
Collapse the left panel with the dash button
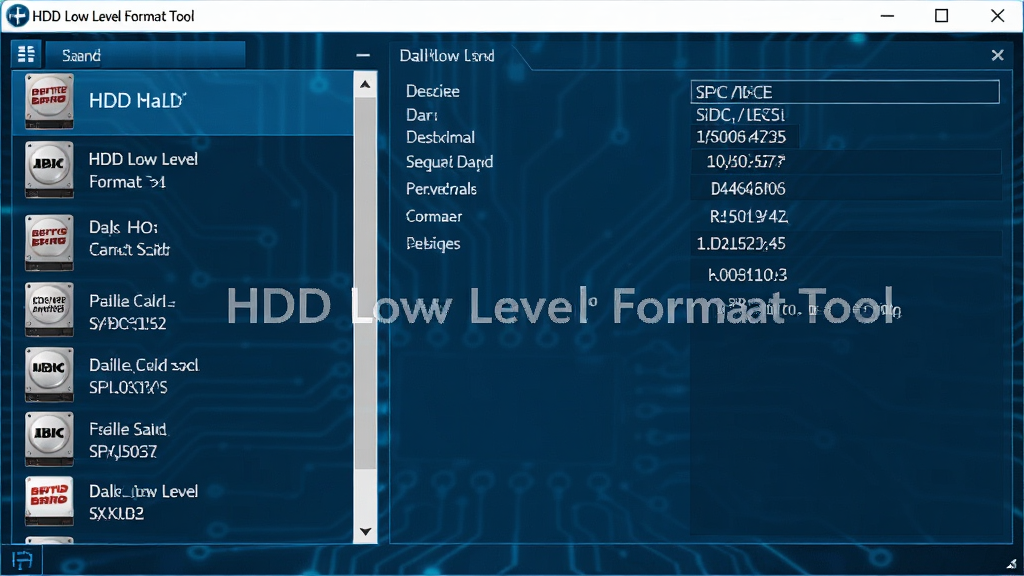[x=363, y=56]
